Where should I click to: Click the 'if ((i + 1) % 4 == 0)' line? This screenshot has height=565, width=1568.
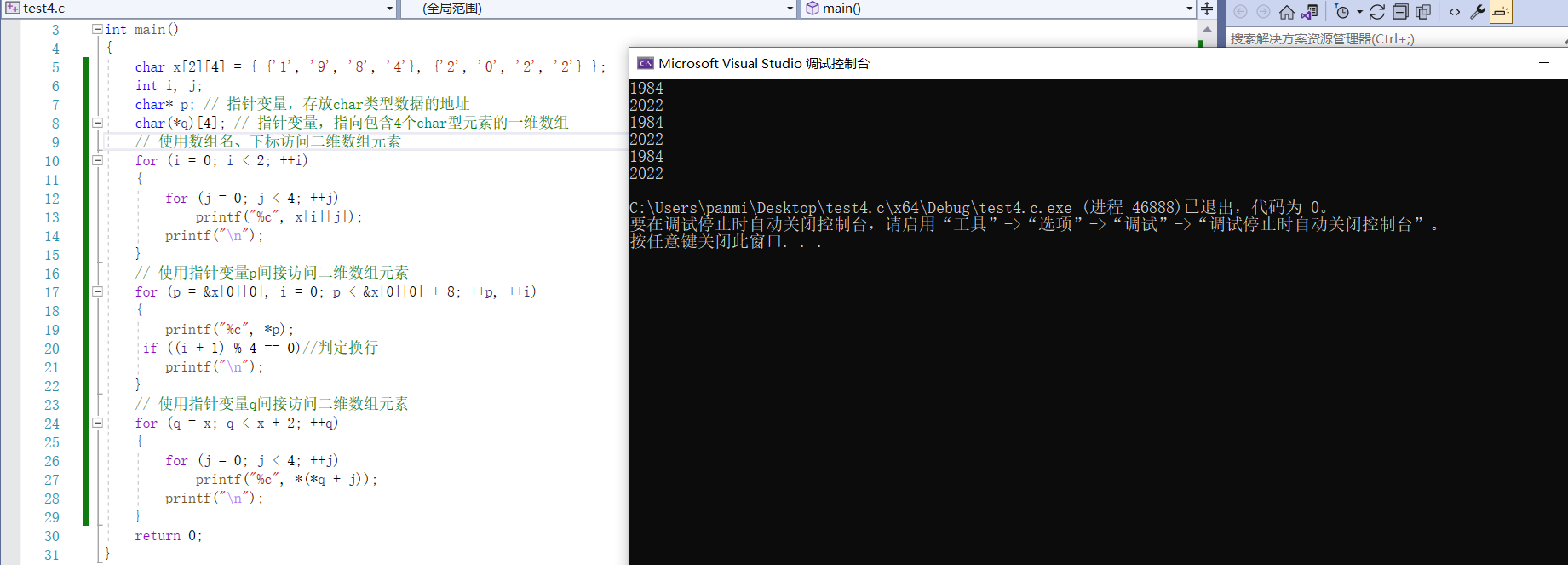[221, 348]
